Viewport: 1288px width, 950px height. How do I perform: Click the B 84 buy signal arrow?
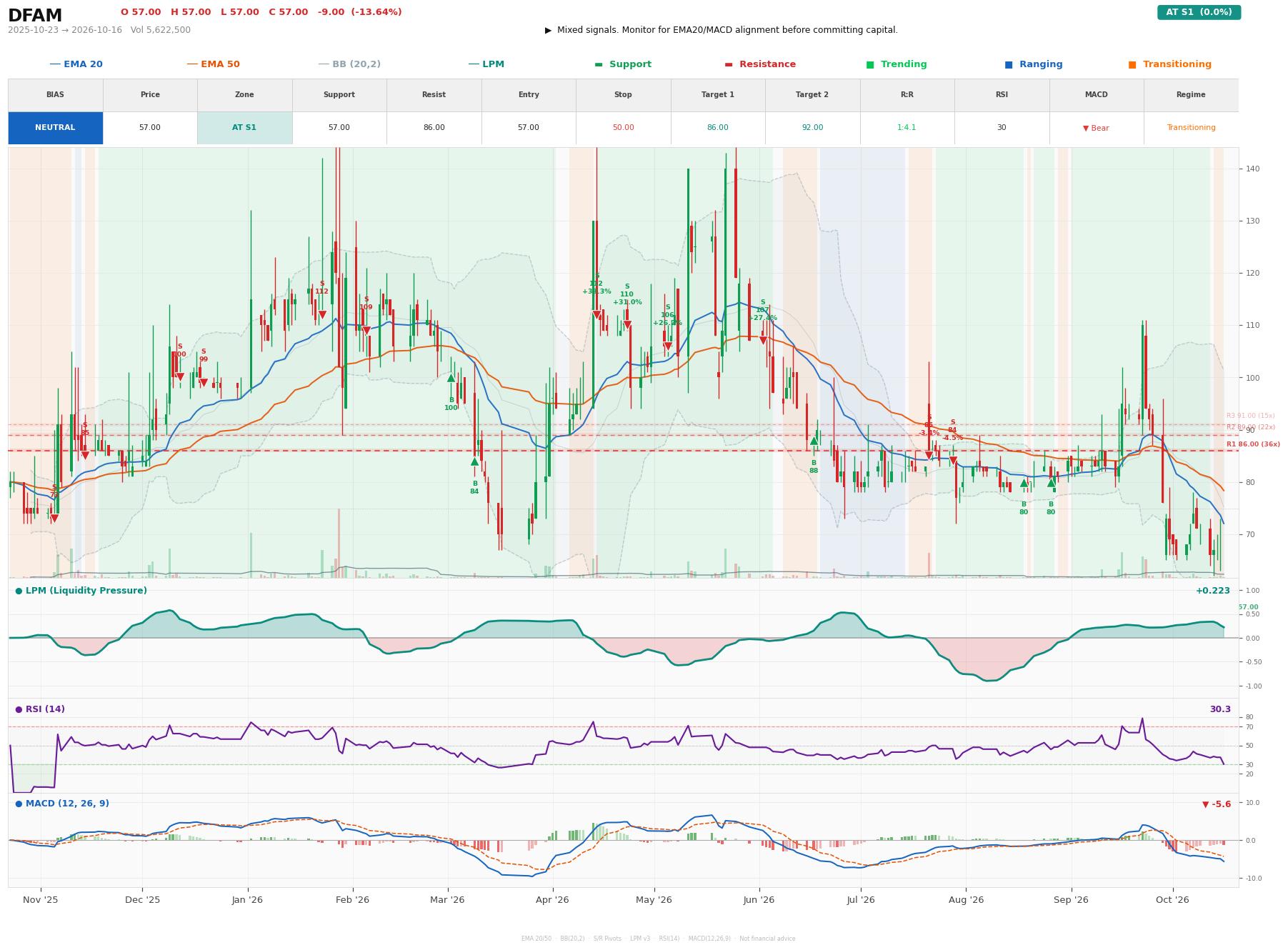click(x=474, y=461)
